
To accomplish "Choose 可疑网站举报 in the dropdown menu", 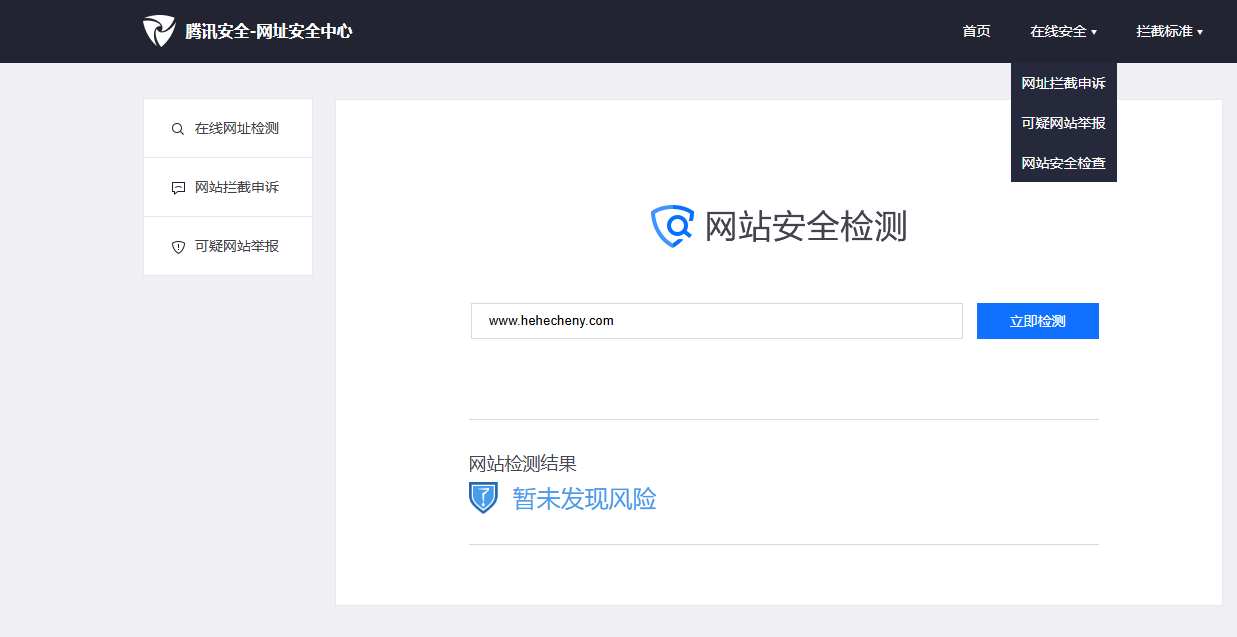I will pyautogui.click(x=1063, y=123).
